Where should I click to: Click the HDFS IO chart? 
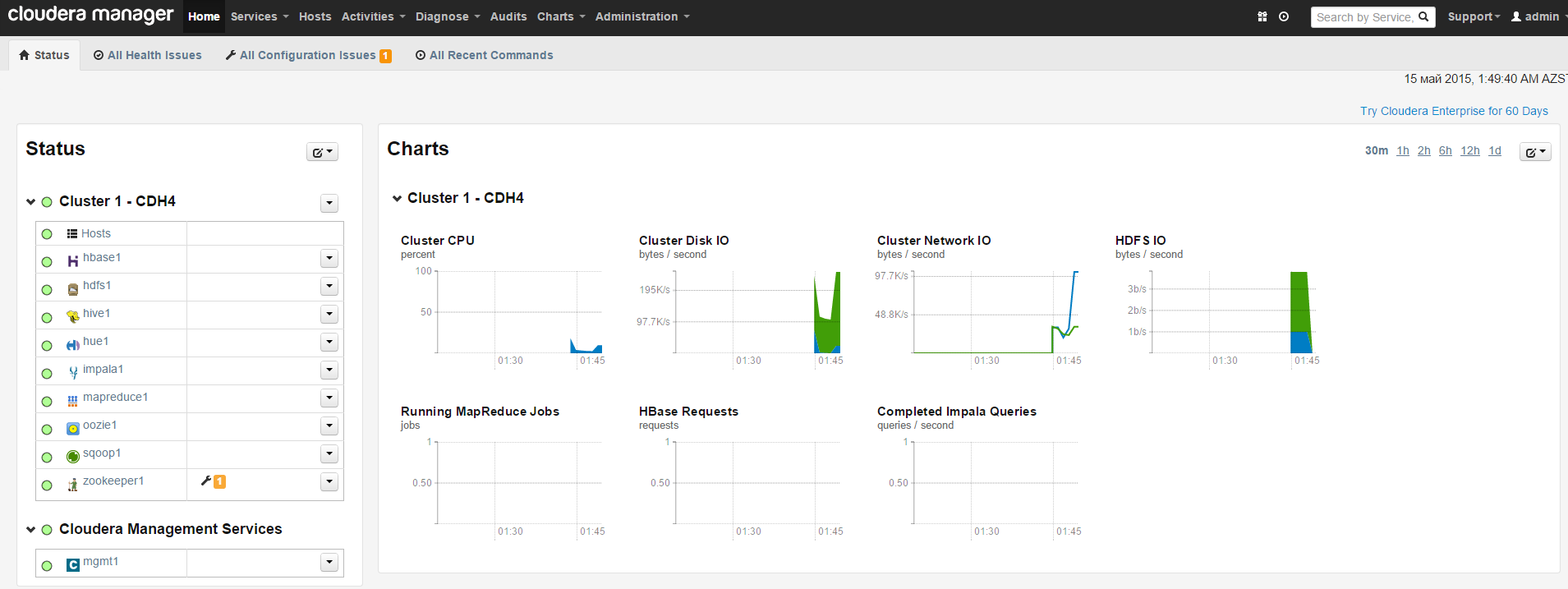tap(1217, 301)
